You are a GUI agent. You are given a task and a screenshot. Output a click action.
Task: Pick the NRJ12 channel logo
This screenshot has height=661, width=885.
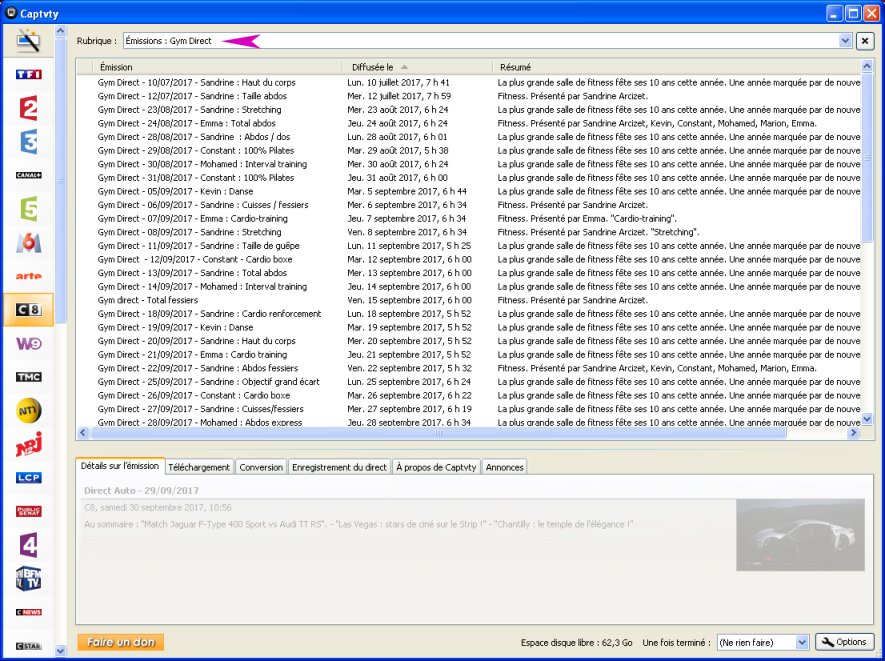coord(28,445)
